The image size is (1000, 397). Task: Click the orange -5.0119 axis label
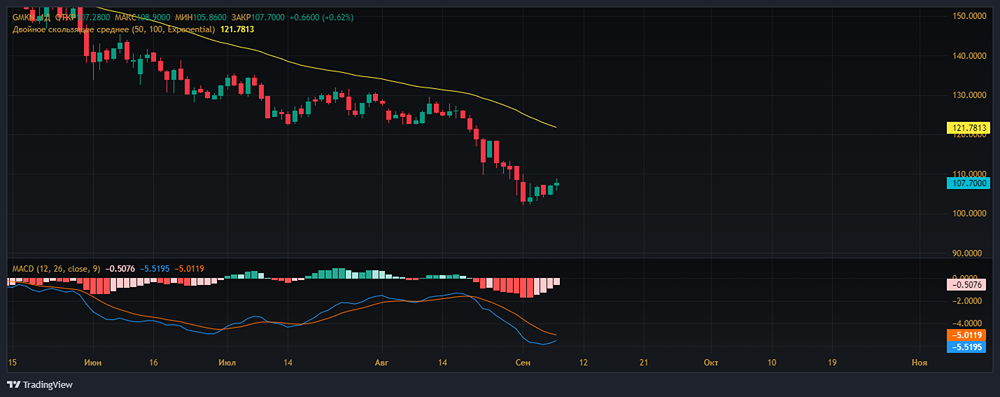tap(966, 335)
